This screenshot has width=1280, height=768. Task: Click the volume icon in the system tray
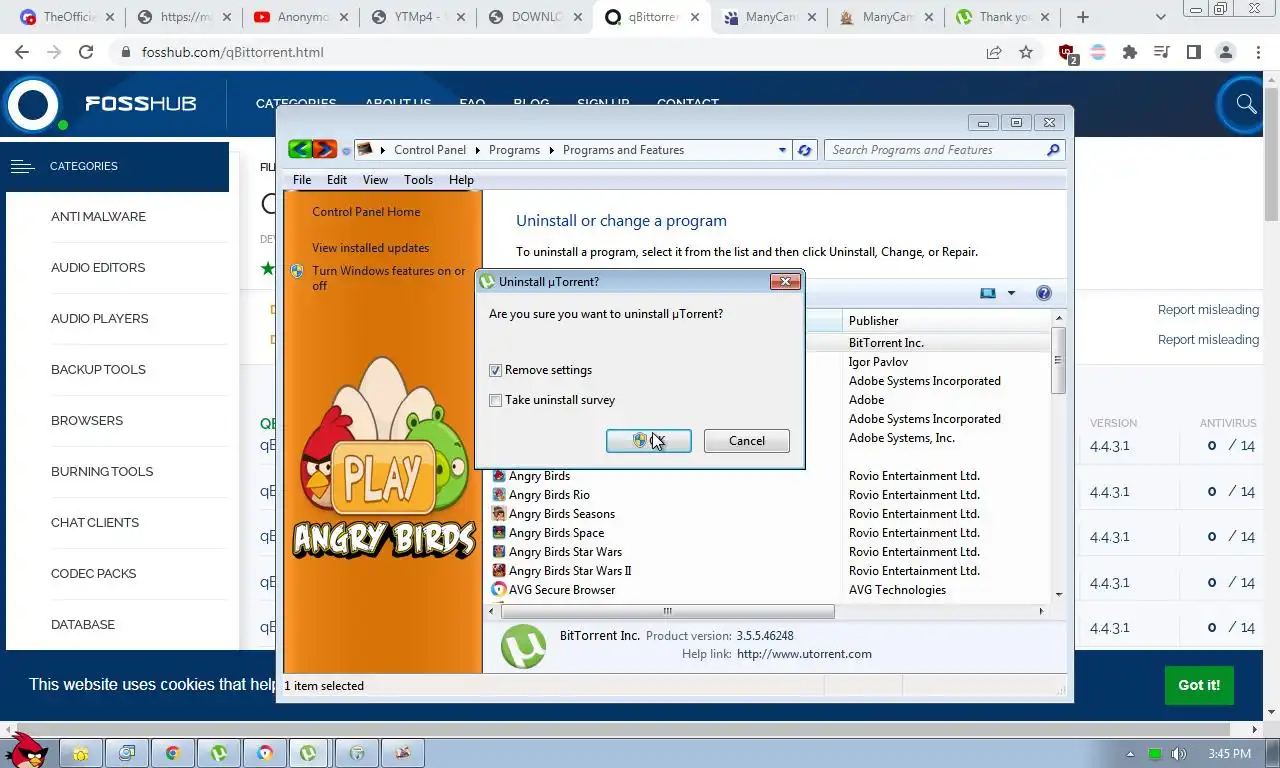coord(1179,753)
